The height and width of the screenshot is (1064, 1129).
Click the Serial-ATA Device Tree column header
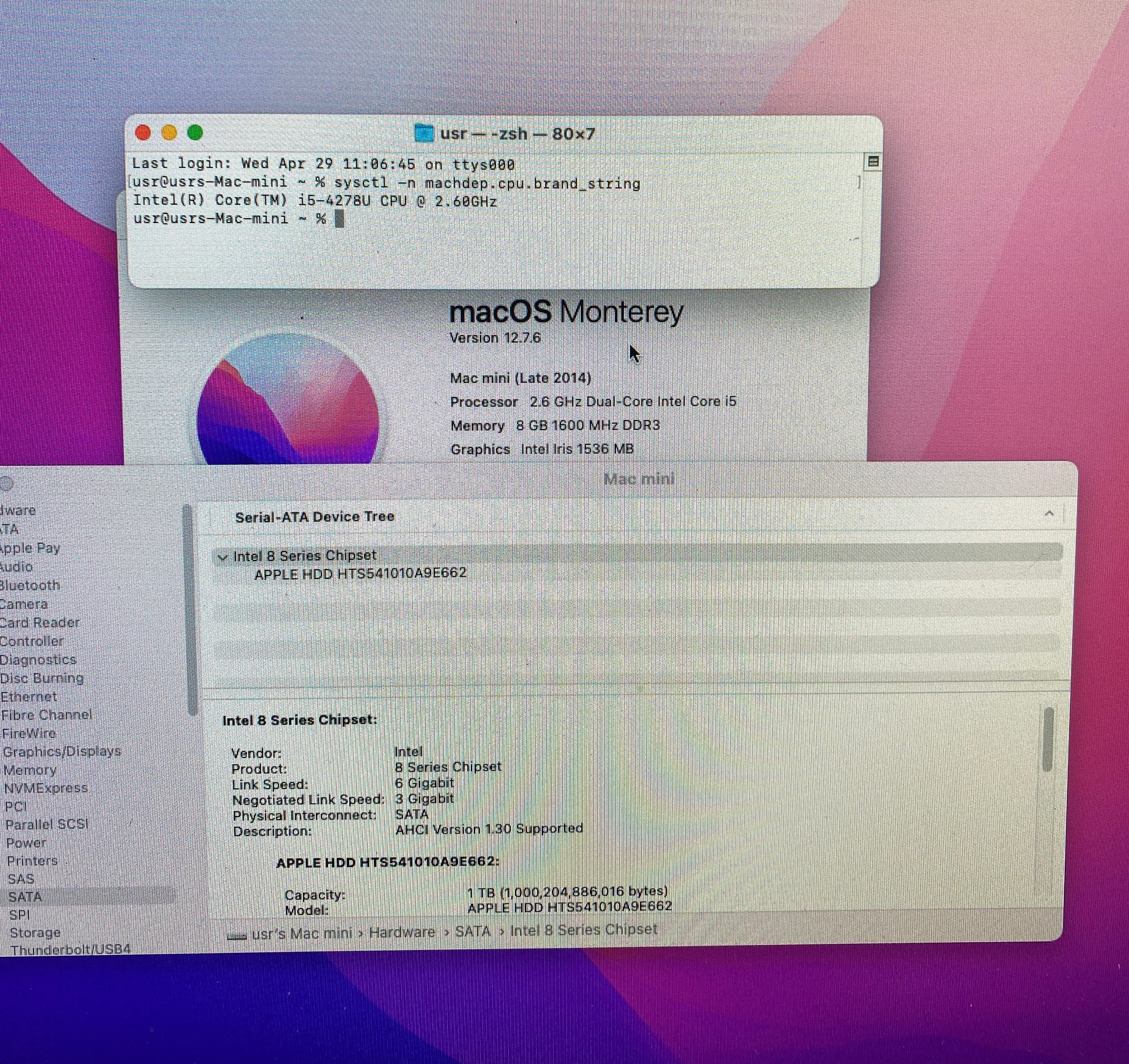315,517
